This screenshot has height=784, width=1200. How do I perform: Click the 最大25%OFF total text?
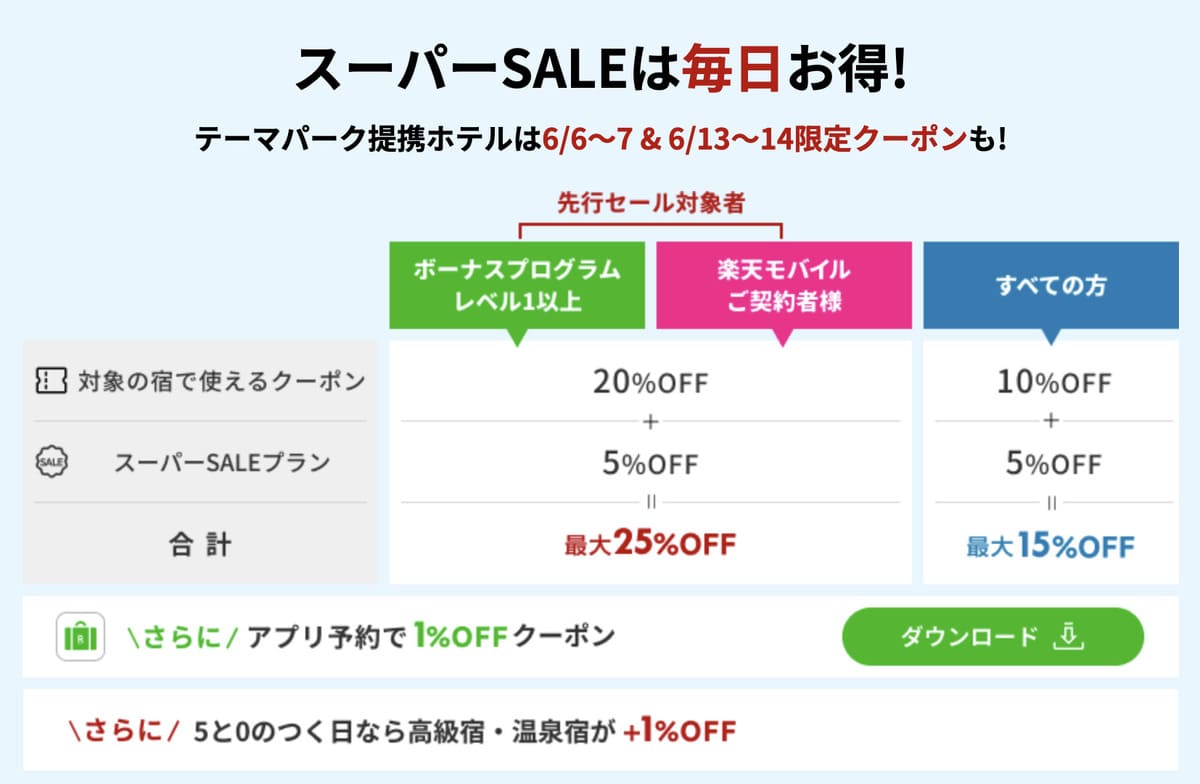coord(650,544)
